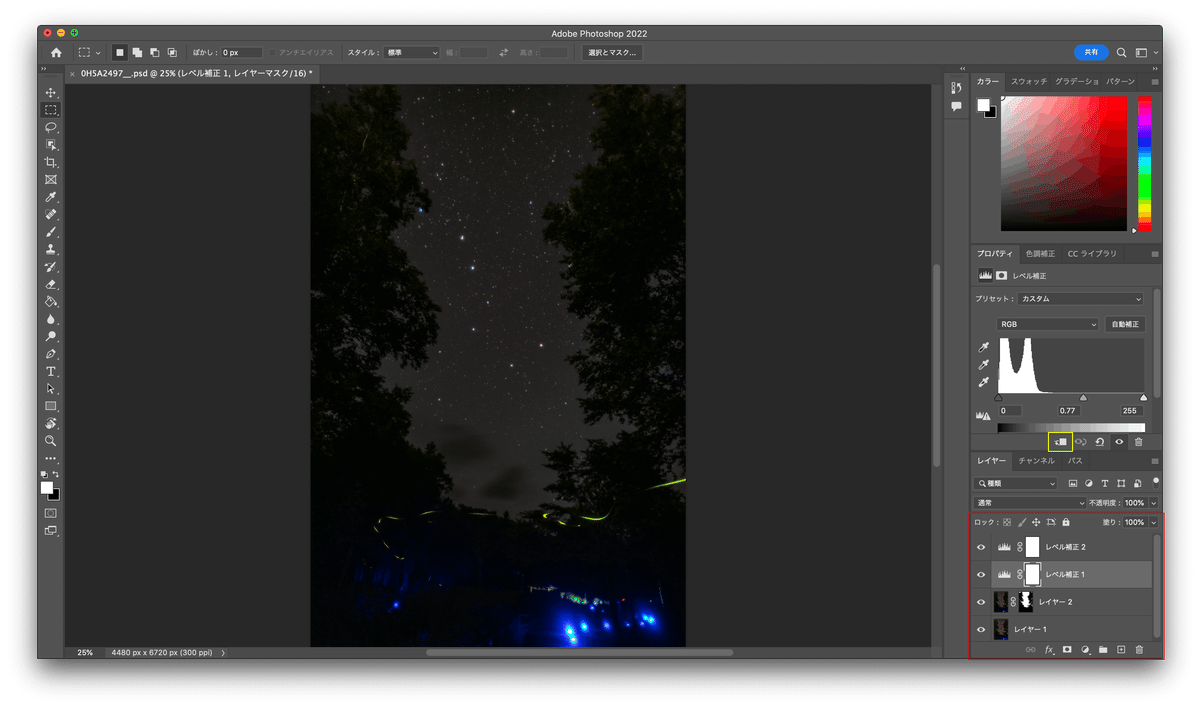Image resolution: width=1200 pixels, height=708 pixels.
Task: Select the Pen tool
Action: (x=51, y=354)
